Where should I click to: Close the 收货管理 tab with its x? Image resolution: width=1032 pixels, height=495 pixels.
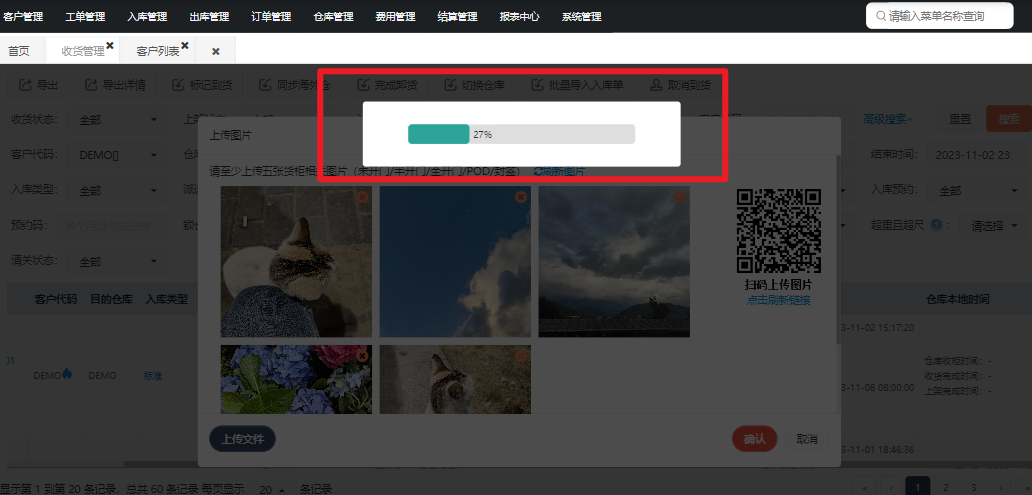coord(110,45)
